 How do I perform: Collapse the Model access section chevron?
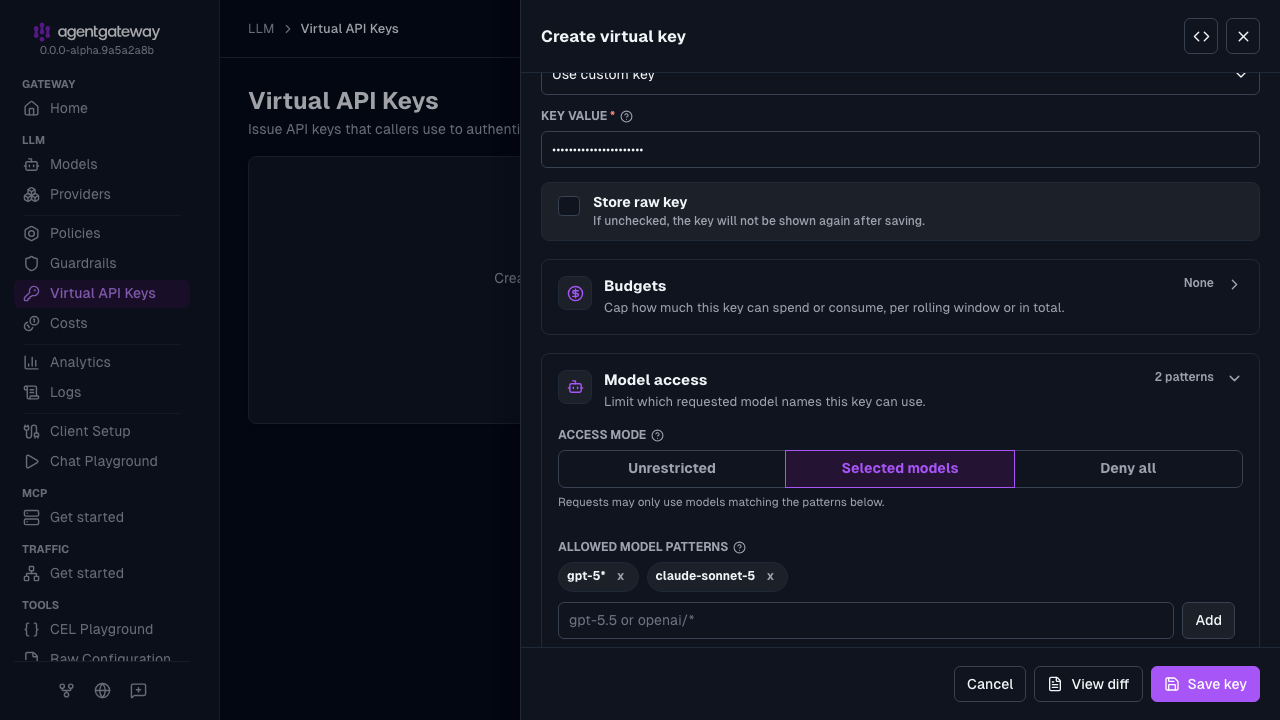click(1235, 378)
